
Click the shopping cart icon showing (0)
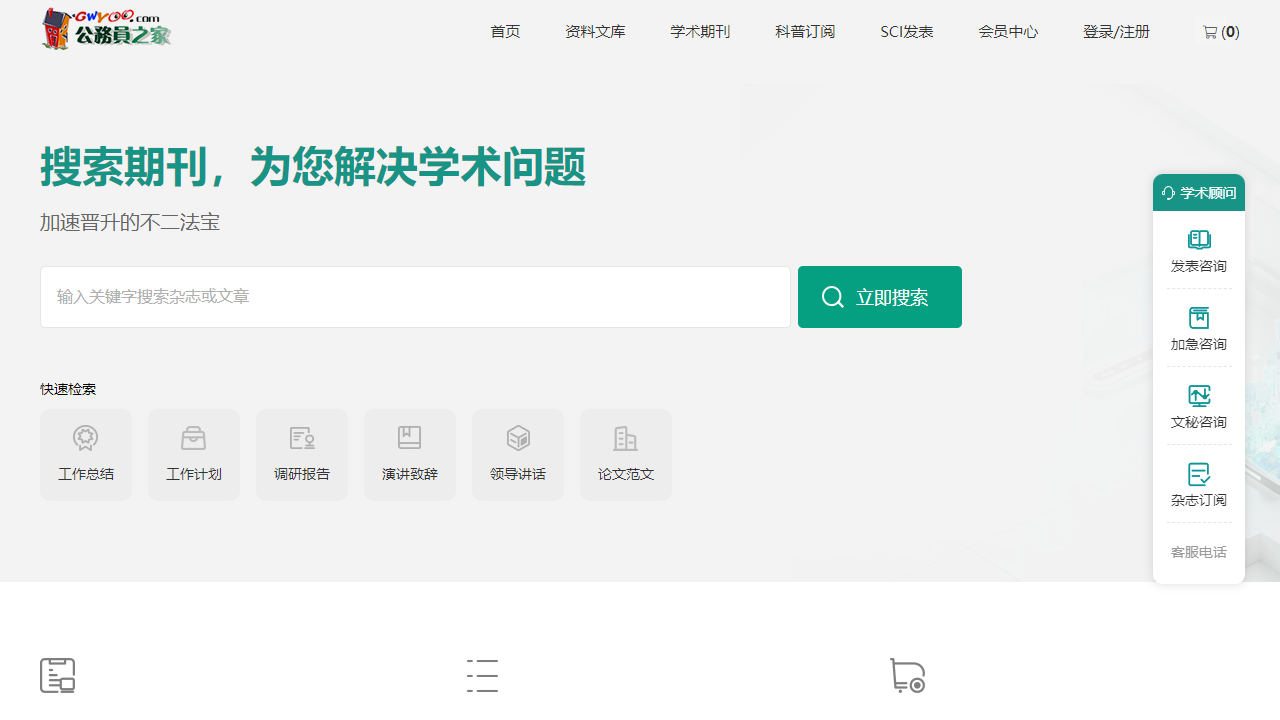tap(1220, 31)
